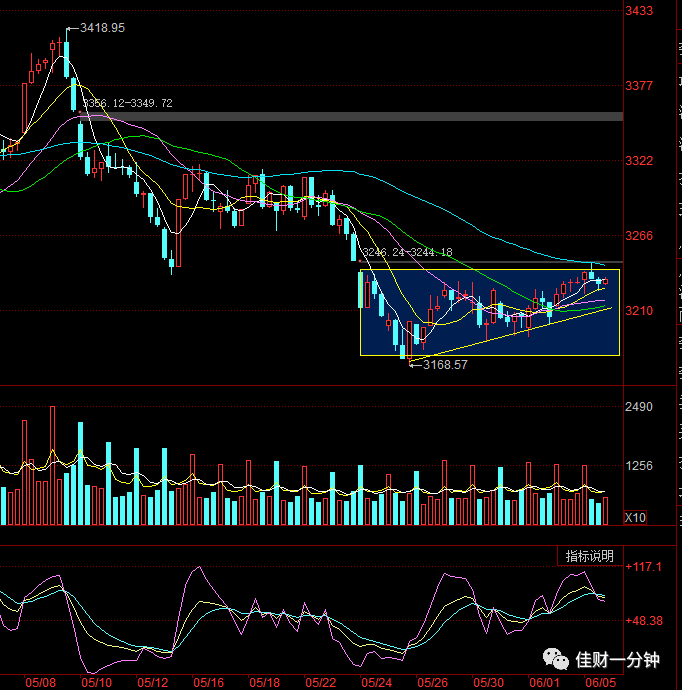The height and width of the screenshot is (690, 682).
Task: Open the 指标说明 indicator description button
Action: 590,556
